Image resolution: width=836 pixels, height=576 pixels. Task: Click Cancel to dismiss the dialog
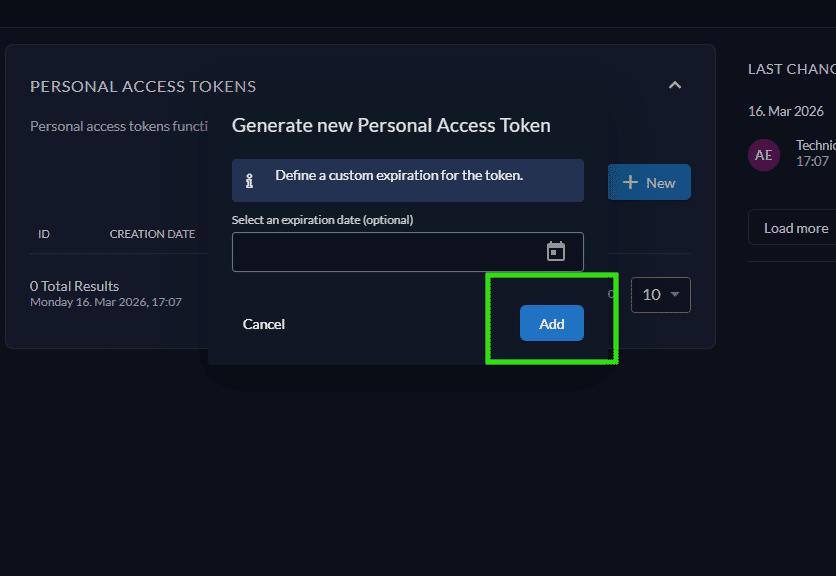click(x=263, y=323)
